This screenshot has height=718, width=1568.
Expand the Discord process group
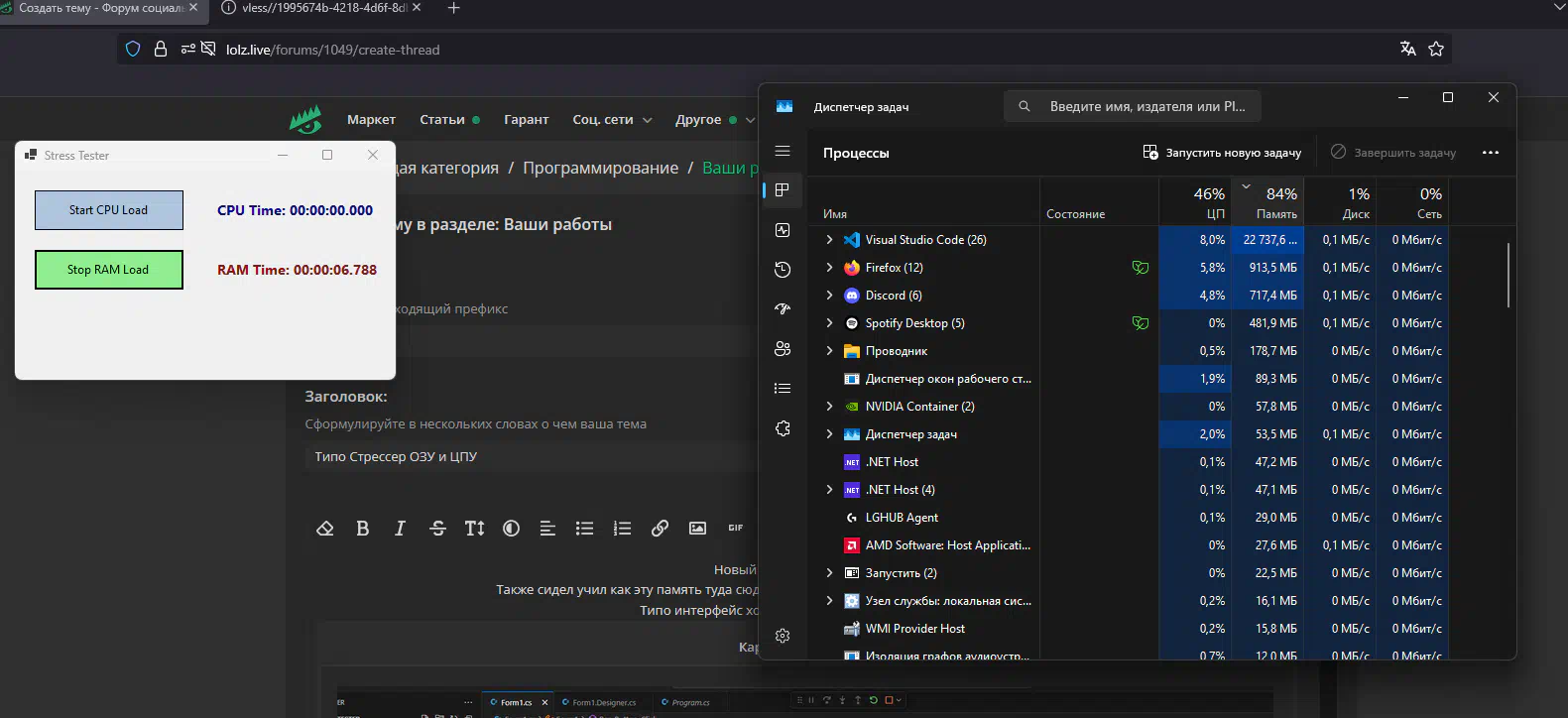pyautogui.click(x=829, y=296)
